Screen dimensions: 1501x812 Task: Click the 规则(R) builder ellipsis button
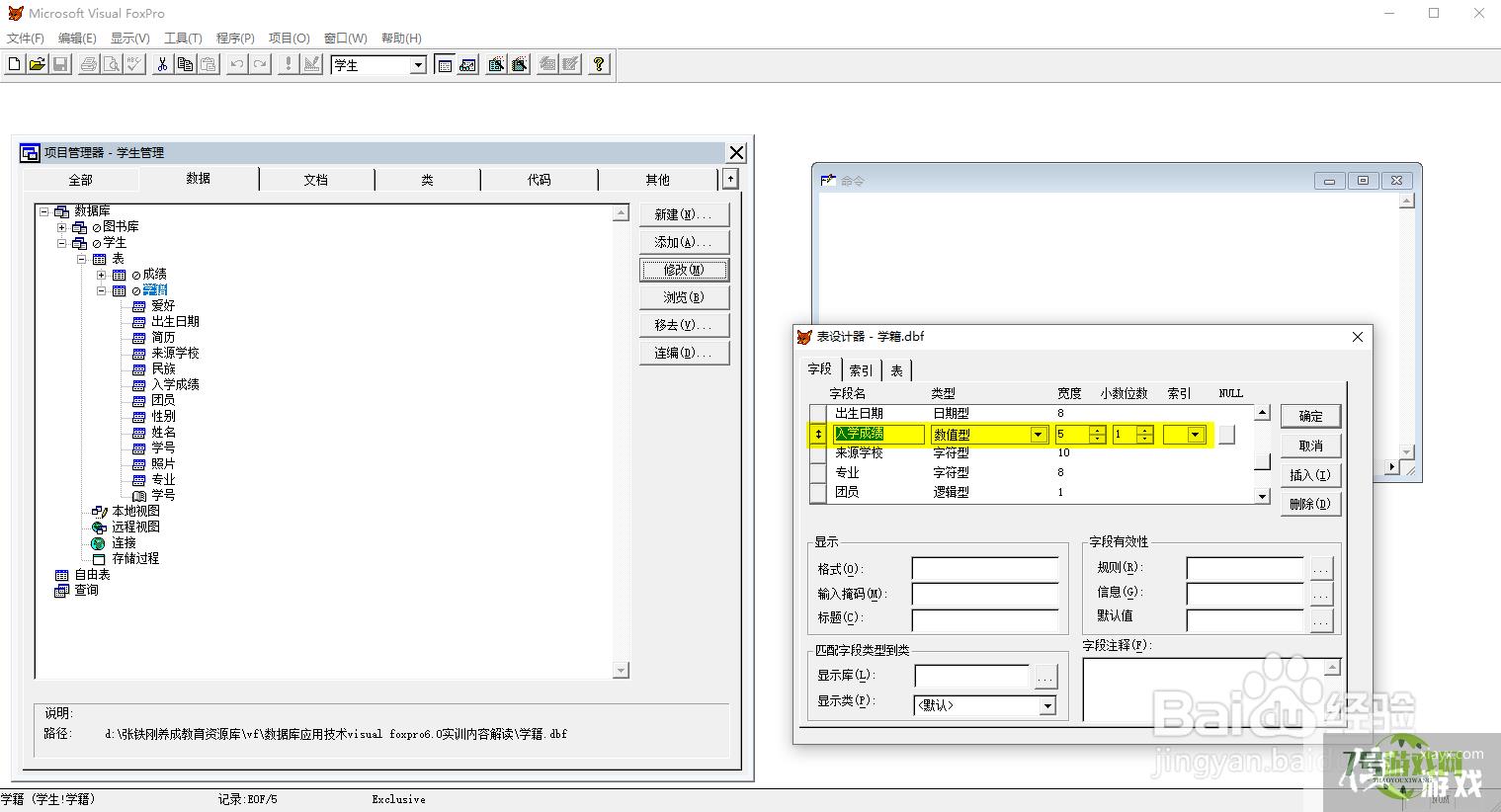(x=1320, y=569)
